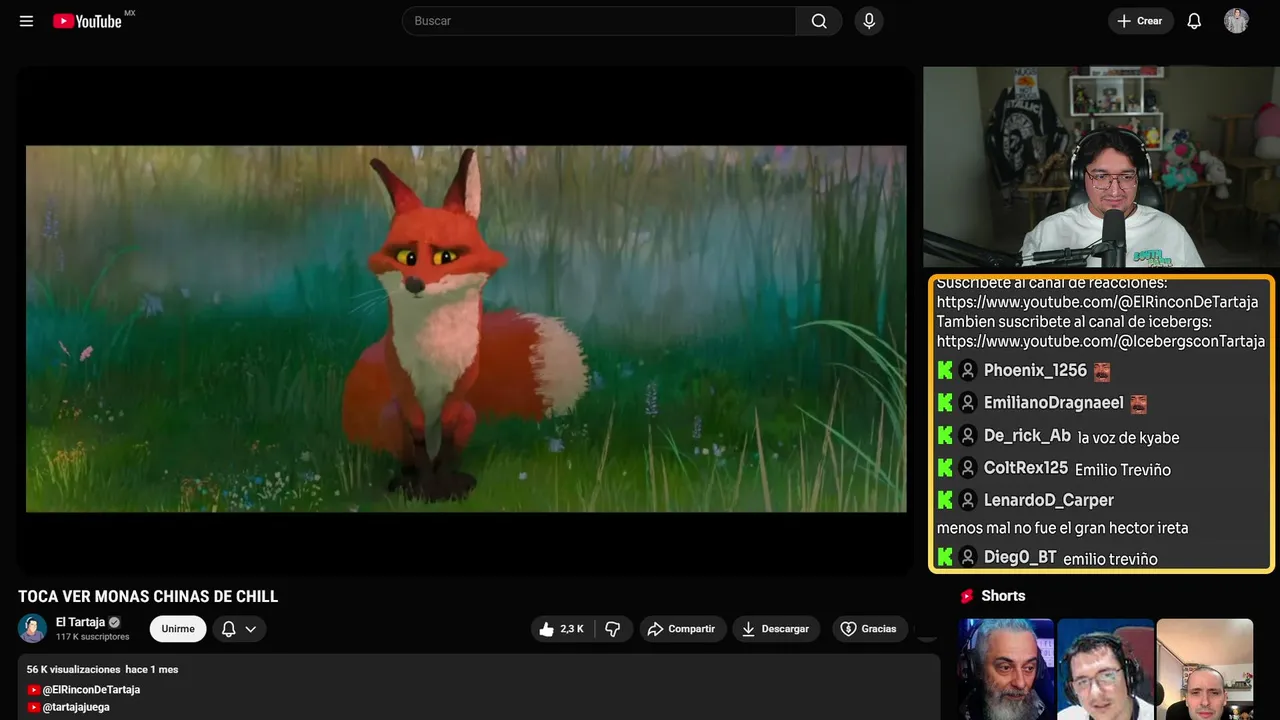Expand the notification bell dropdown beside Unirme
1280x720 pixels.
(x=239, y=629)
